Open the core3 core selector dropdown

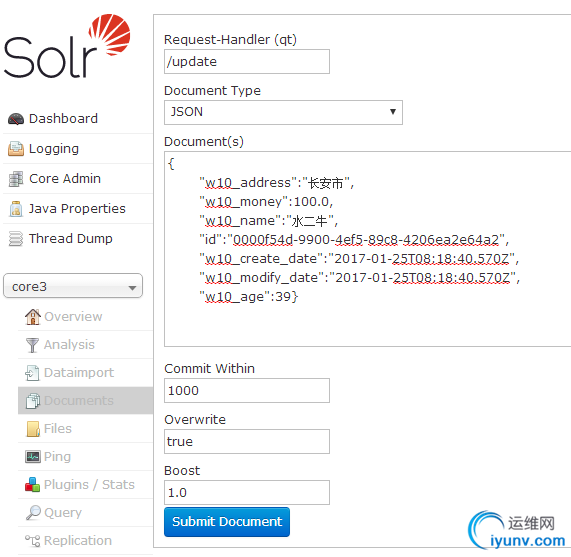point(73,286)
